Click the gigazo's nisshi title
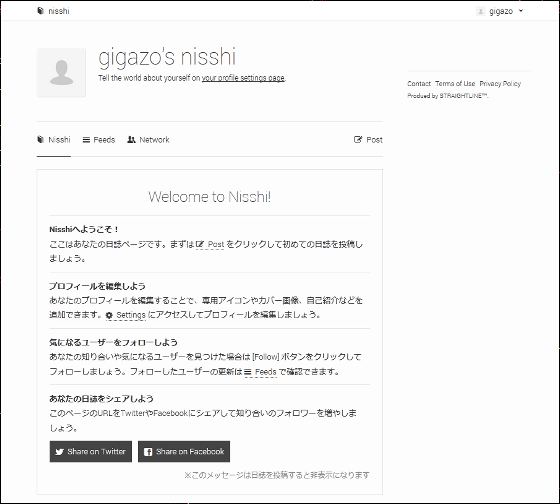The width and height of the screenshot is (560, 504). pyautogui.click(x=167, y=57)
